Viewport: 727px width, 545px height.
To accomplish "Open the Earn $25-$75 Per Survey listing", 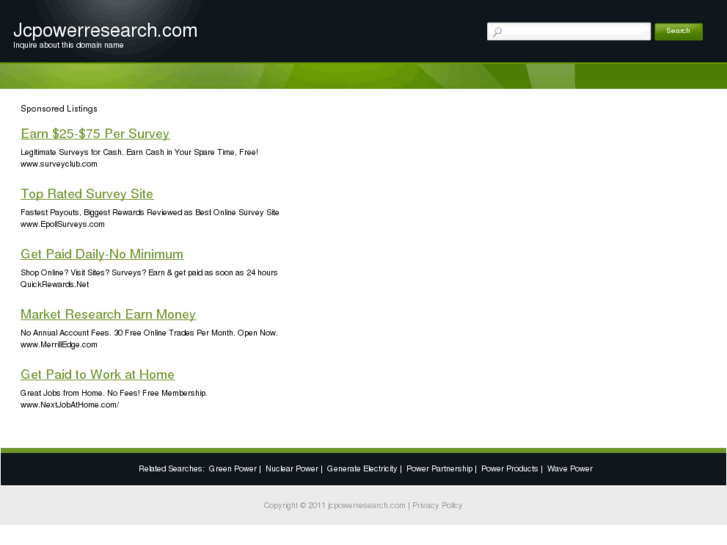I will [x=95, y=134].
